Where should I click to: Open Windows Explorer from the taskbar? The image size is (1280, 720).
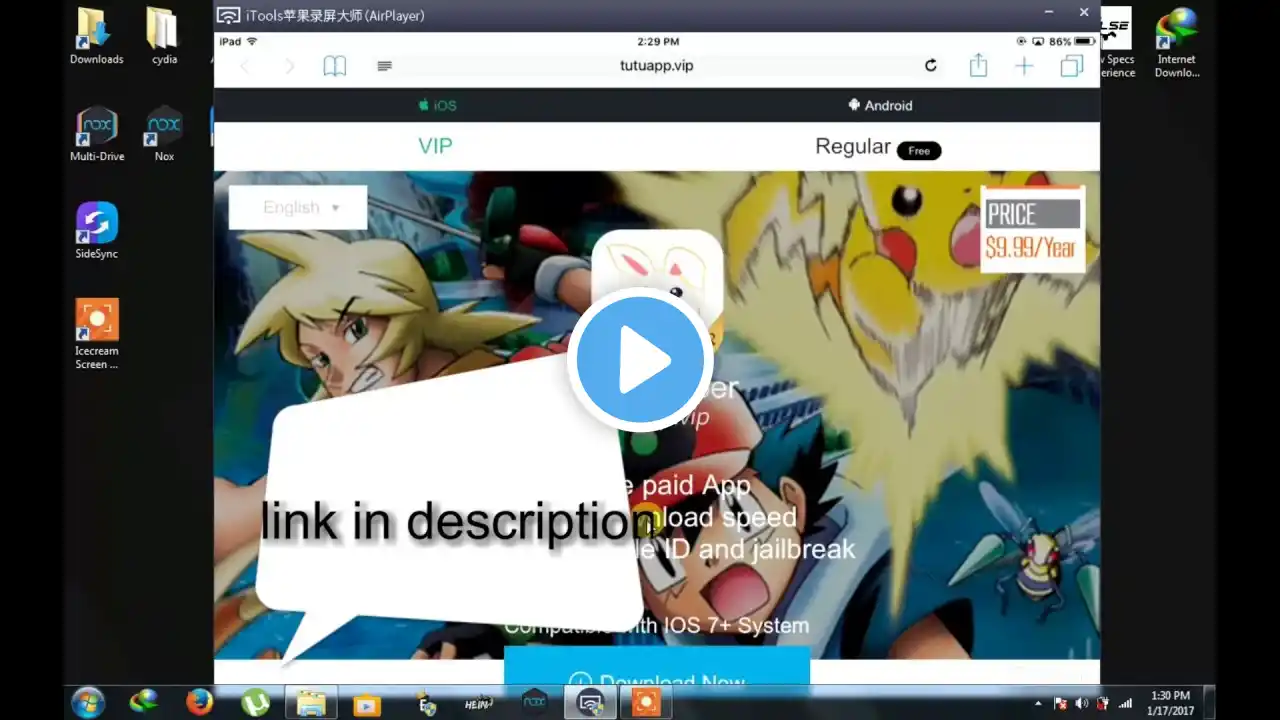[x=310, y=703]
